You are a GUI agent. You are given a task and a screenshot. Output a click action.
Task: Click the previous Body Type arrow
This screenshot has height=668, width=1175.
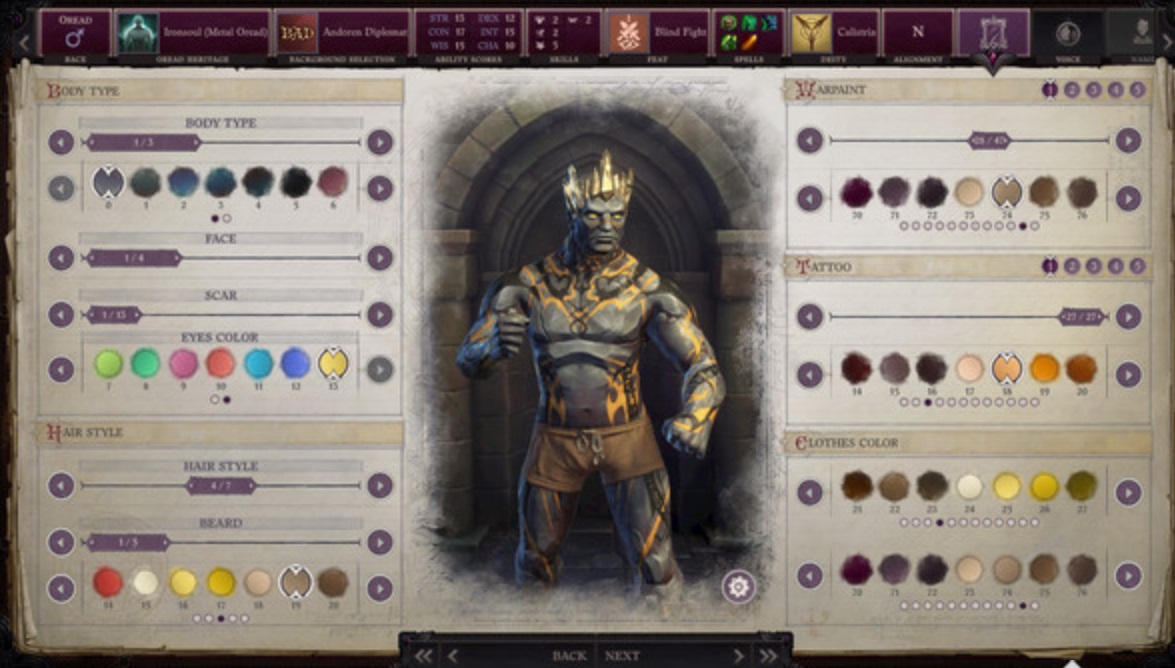tap(61, 142)
